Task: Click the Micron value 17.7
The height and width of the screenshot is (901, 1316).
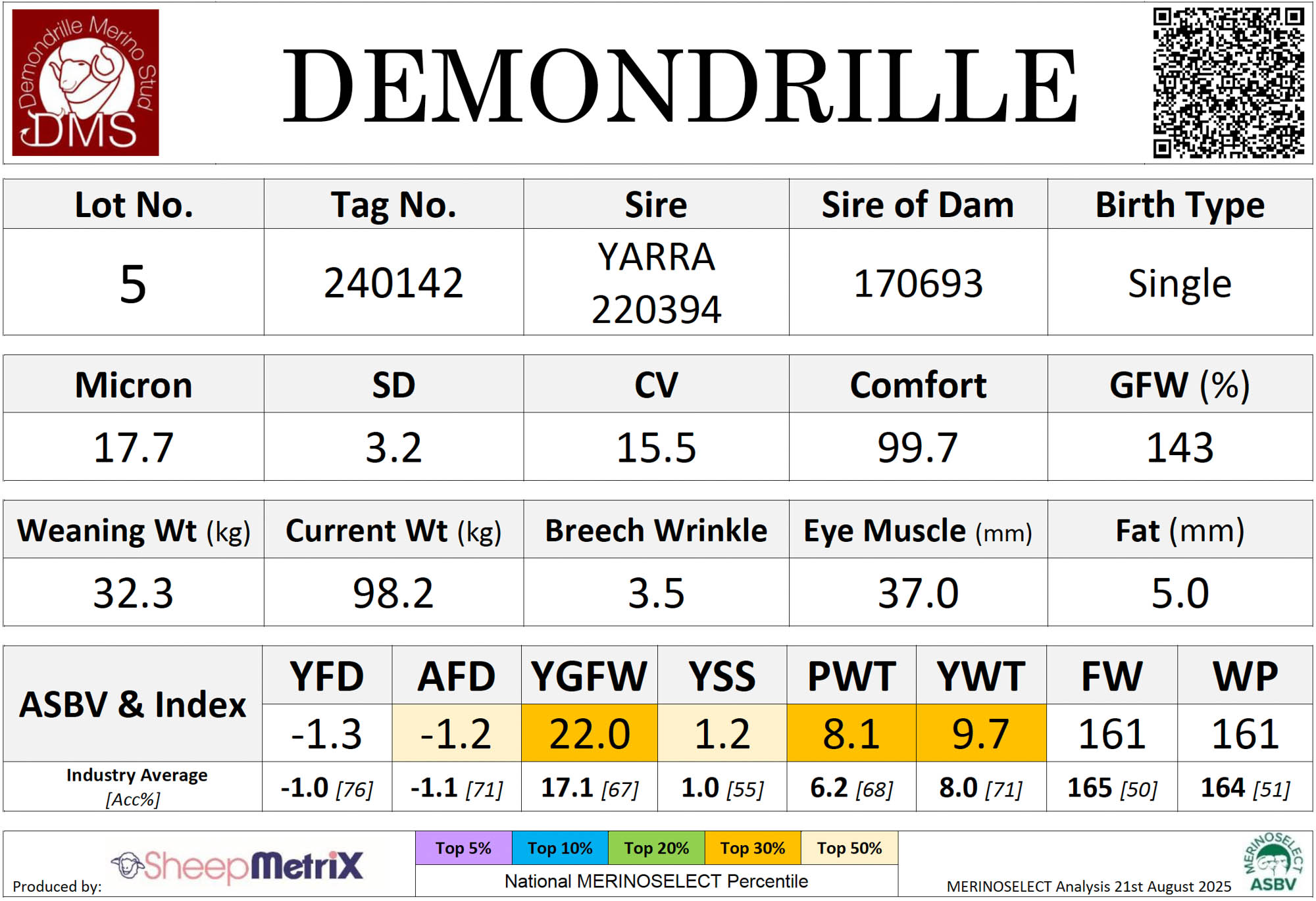Action: point(134,447)
